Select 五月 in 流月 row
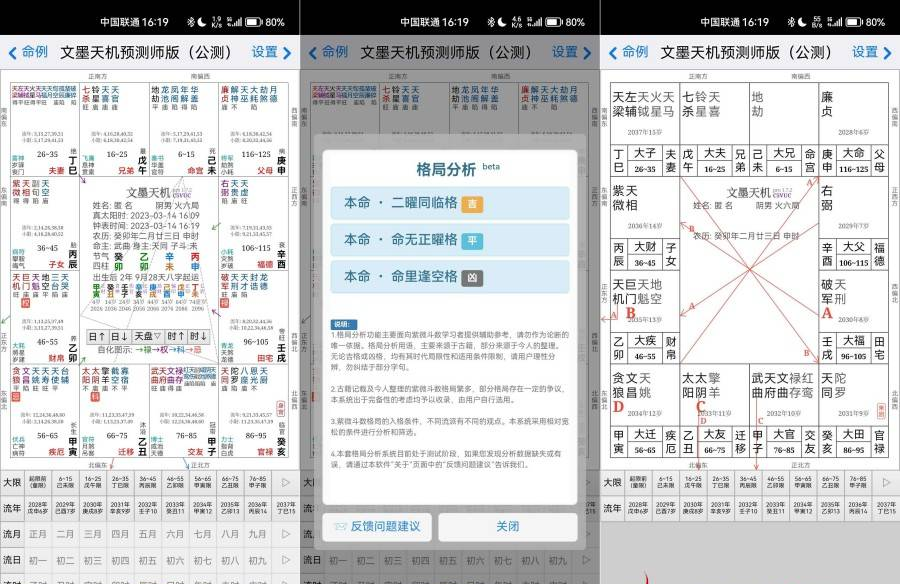 click(148, 534)
